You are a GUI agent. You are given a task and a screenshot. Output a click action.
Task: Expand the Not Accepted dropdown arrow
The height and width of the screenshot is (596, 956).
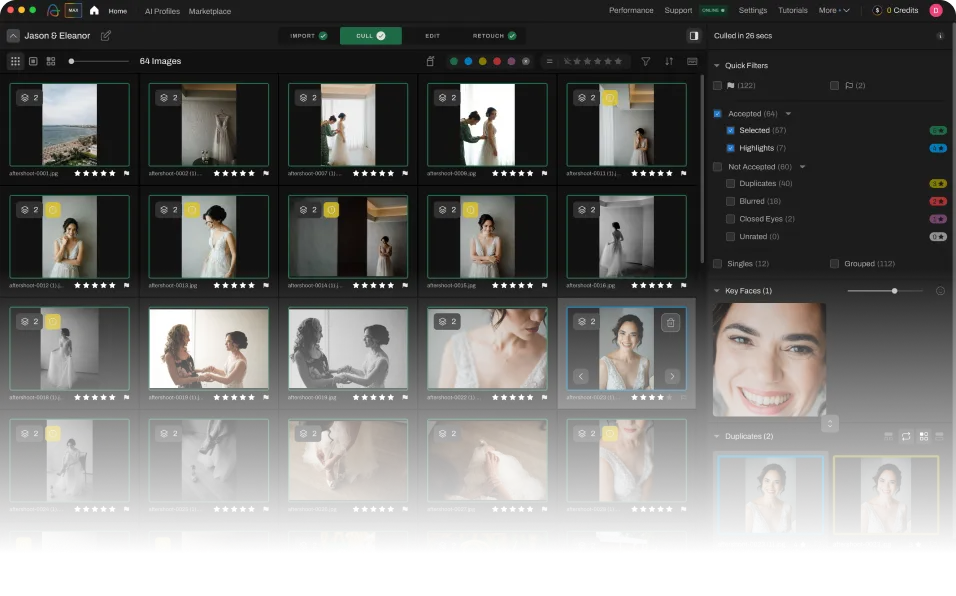[802, 166]
